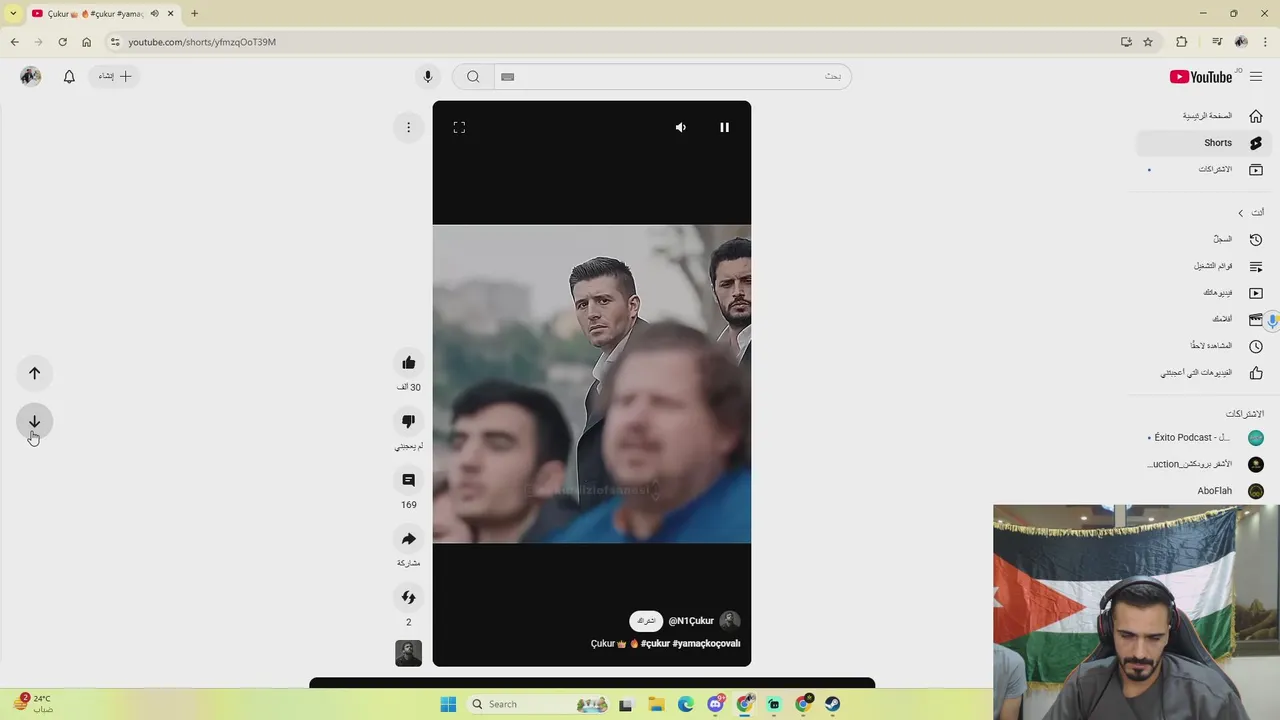Pause the playing Short
The width and height of the screenshot is (1280, 720).
[724, 127]
